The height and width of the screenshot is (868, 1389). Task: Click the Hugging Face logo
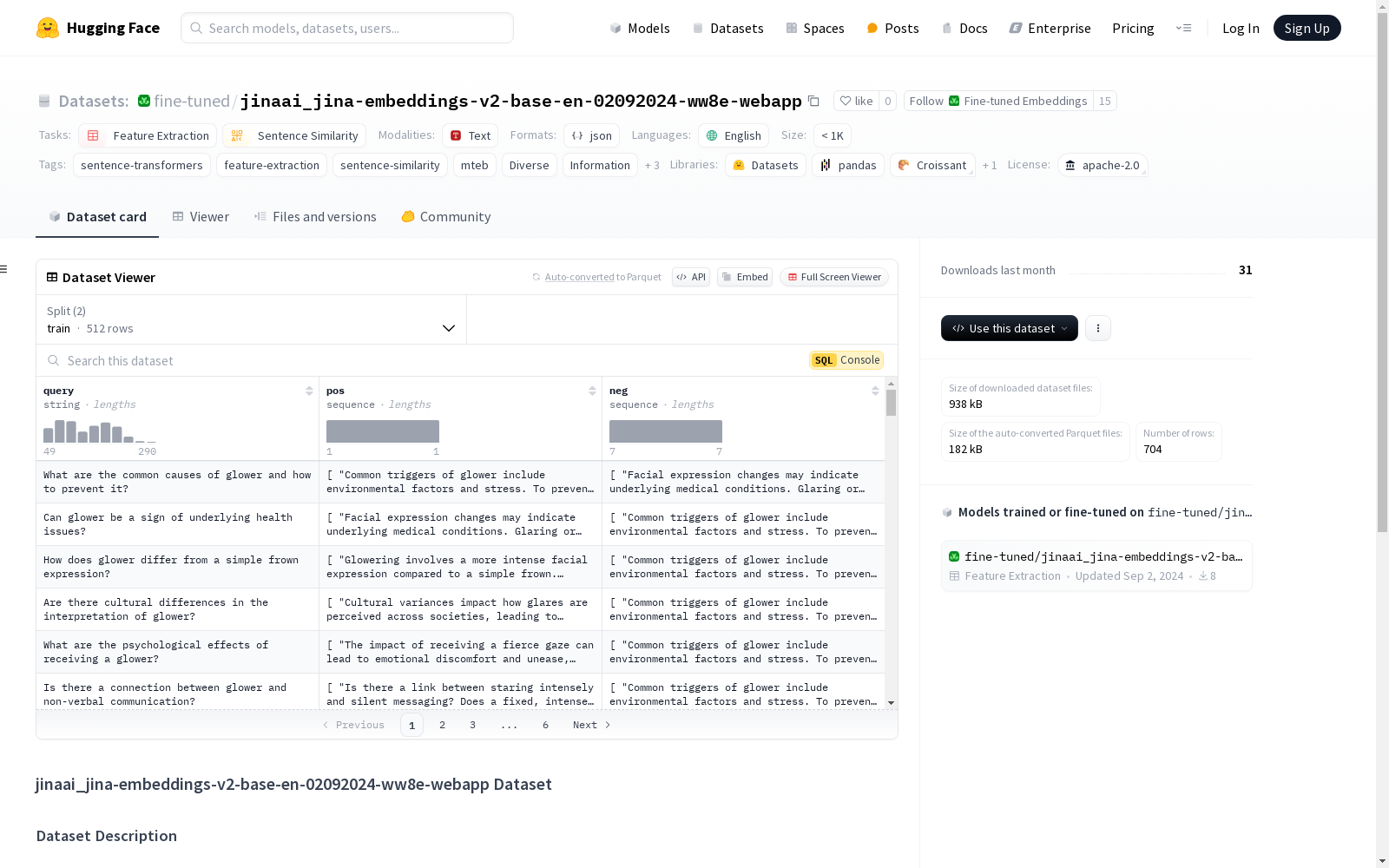(x=97, y=28)
